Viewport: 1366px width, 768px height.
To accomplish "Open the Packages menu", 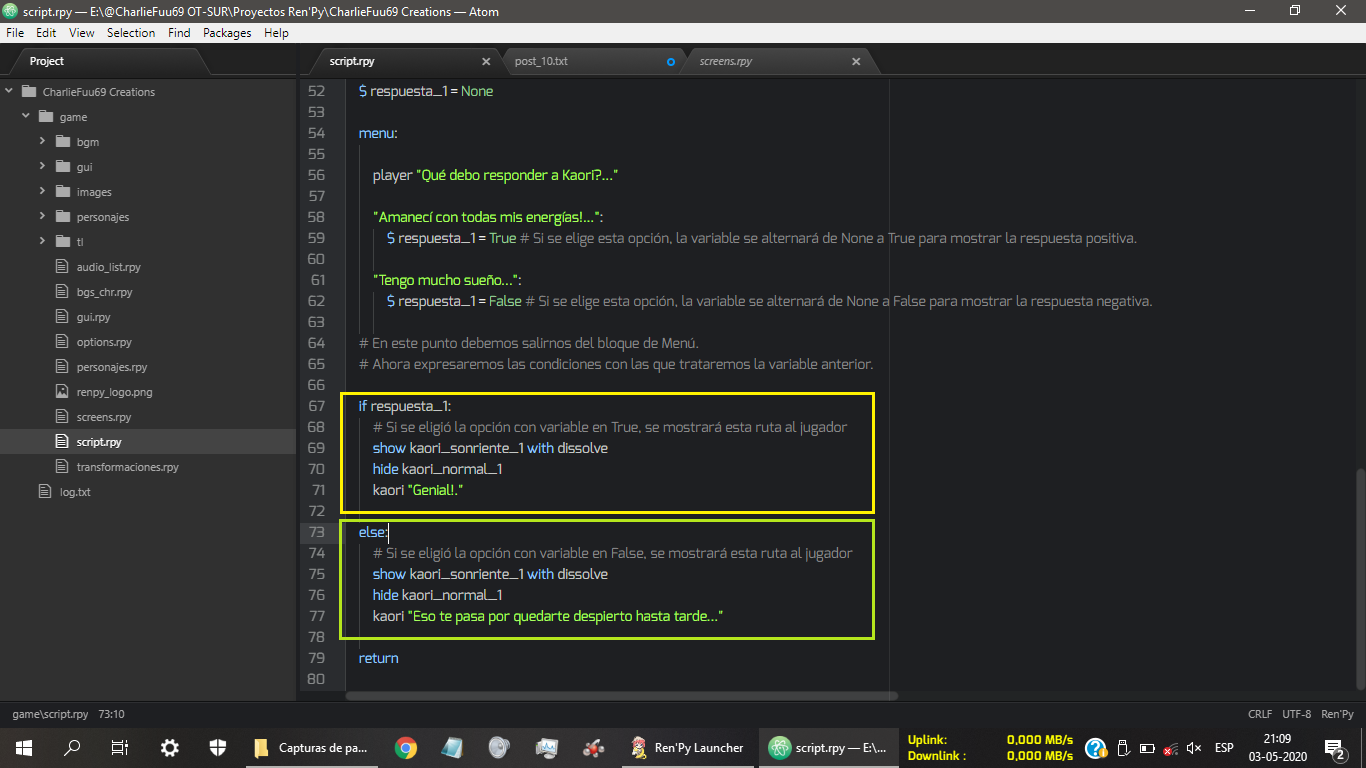I will [227, 33].
